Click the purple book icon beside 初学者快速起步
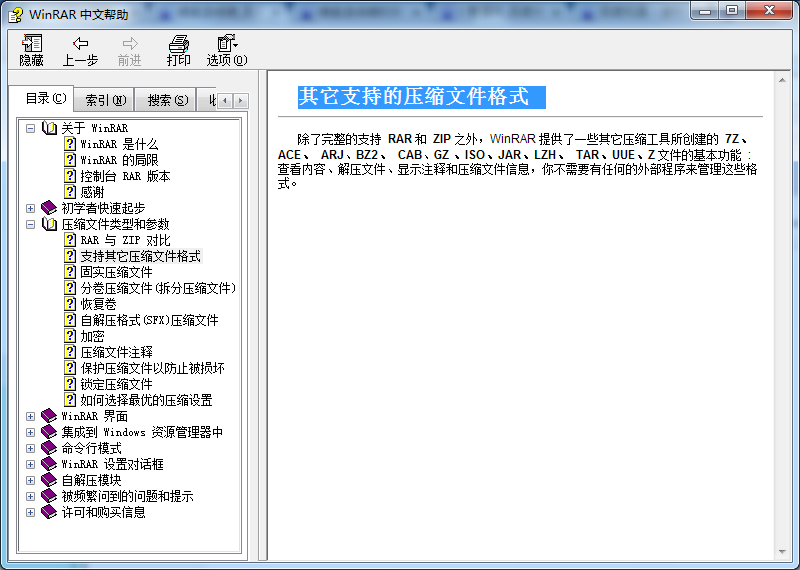 coord(49,208)
